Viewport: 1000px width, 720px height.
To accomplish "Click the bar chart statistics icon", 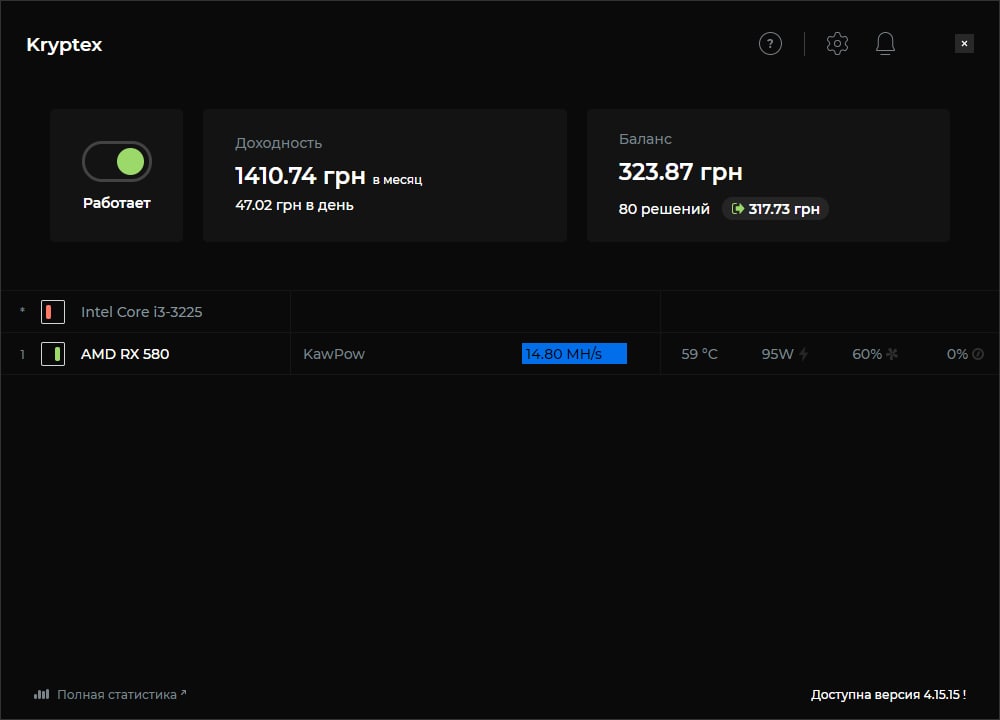I will point(41,694).
